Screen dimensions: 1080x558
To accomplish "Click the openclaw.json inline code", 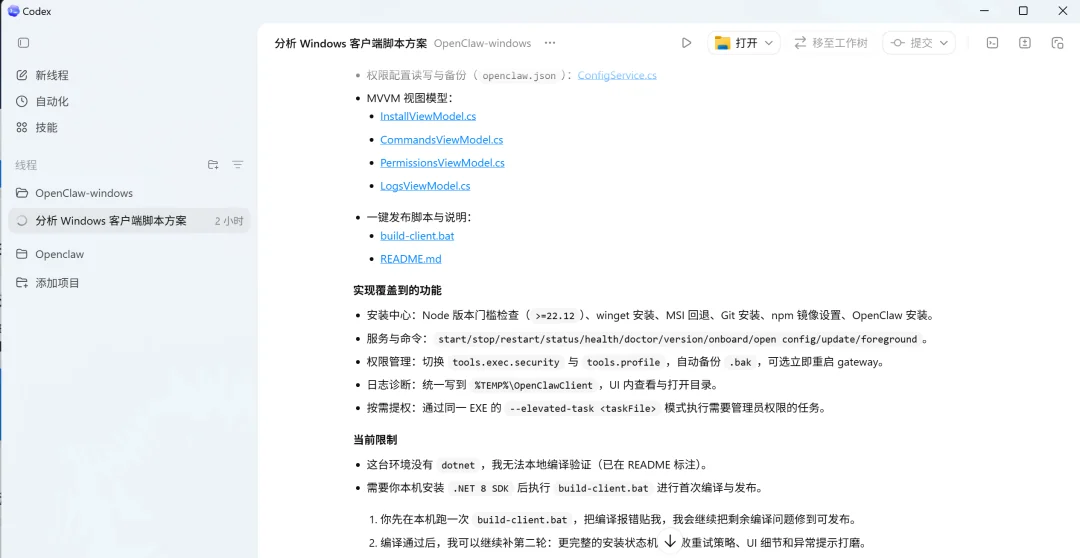I will [x=519, y=76].
